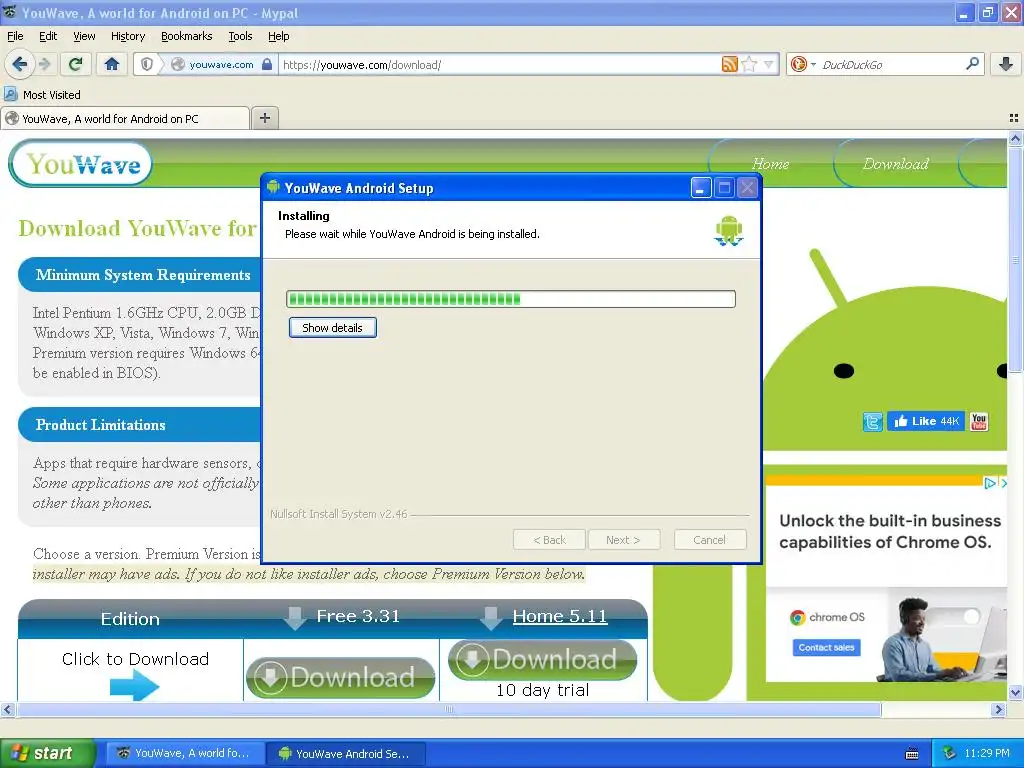
Task: Subscribe via the RSS feed icon
Action: [x=729, y=64]
